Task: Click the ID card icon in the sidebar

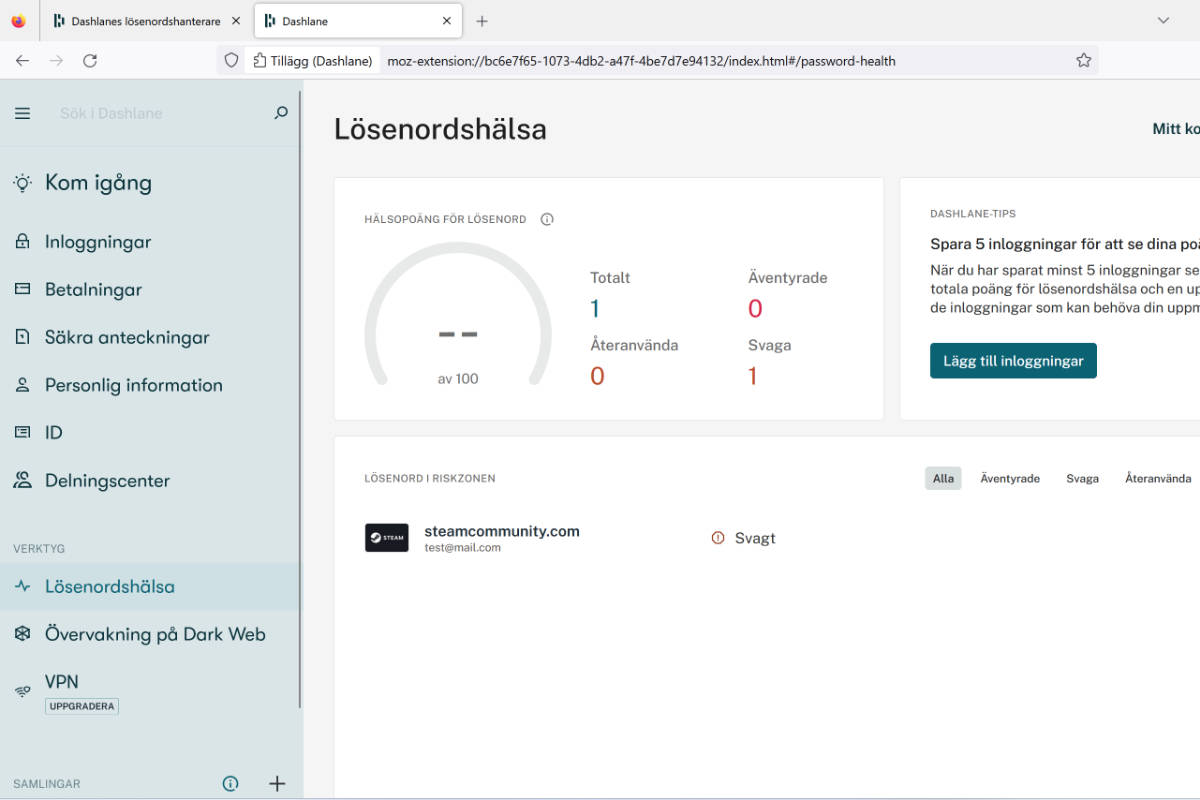Action: [22, 433]
